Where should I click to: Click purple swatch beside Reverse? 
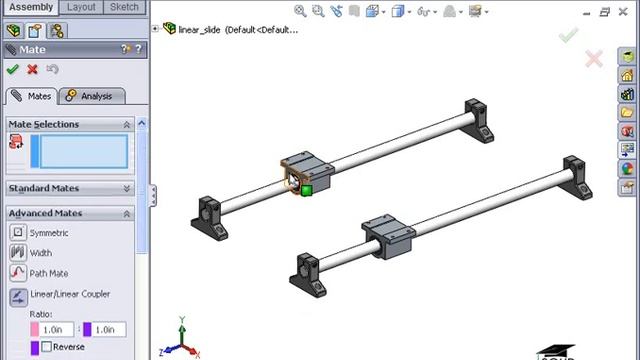(x=35, y=348)
